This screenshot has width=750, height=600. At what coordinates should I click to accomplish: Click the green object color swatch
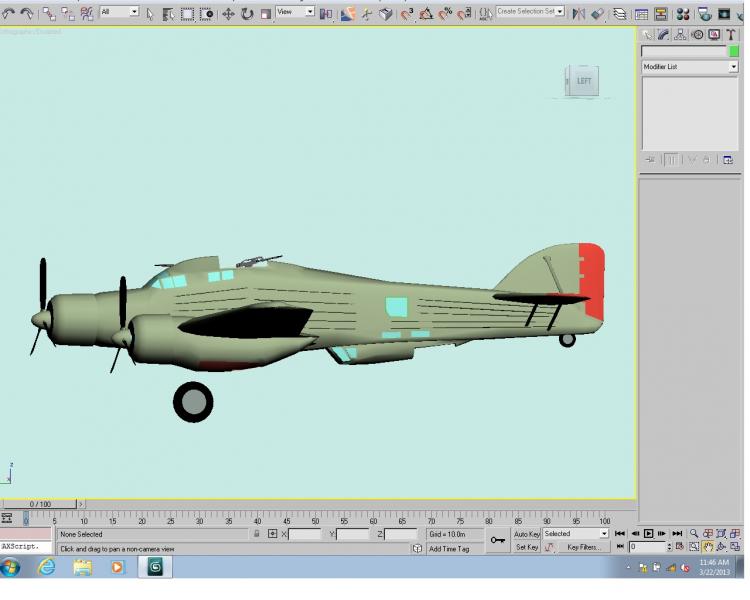[x=733, y=51]
